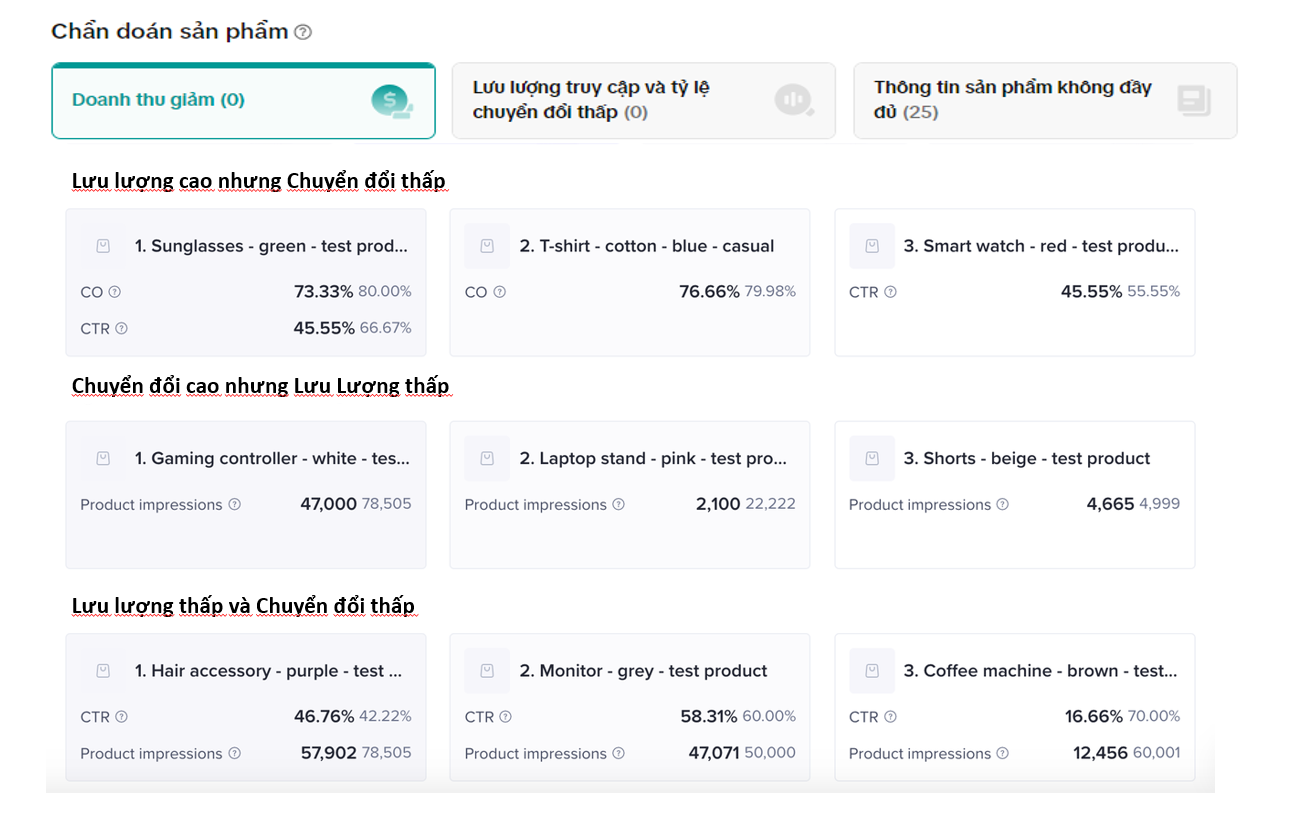Image resolution: width=1293 pixels, height=819 pixels.
Task: Open T-shirt - cotton - blue - casual product
Action: [646, 246]
